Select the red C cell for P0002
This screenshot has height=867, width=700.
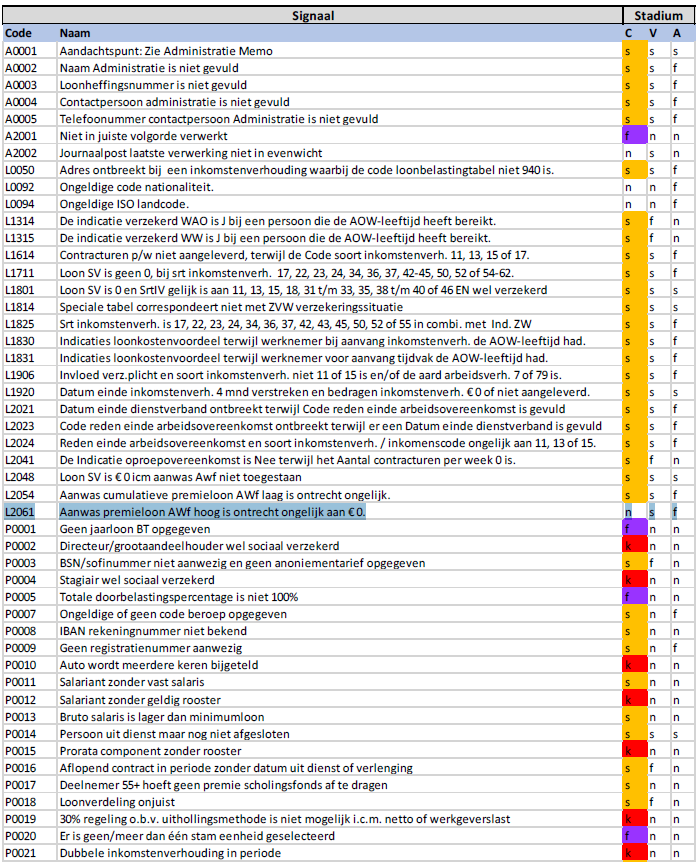(635, 546)
